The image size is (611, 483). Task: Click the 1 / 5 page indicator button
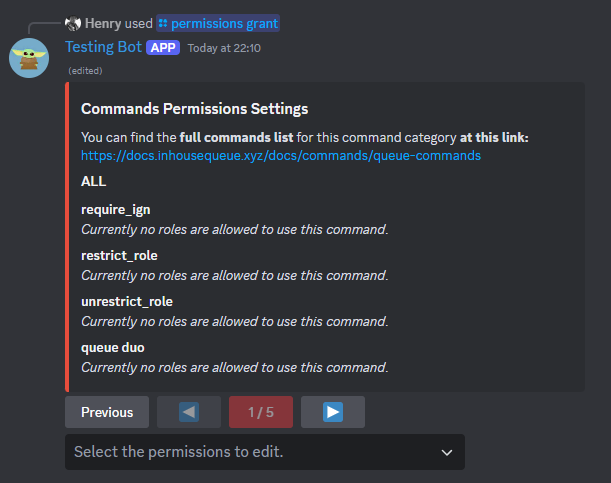(261, 412)
